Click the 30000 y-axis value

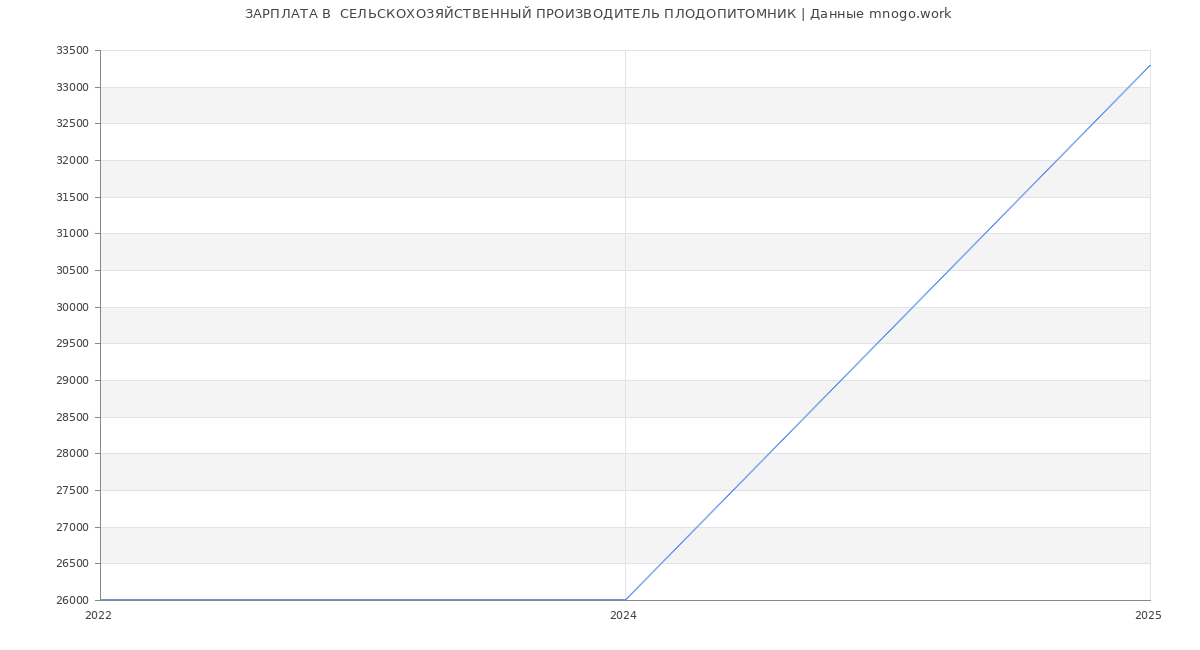pyautogui.click(x=72, y=307)
